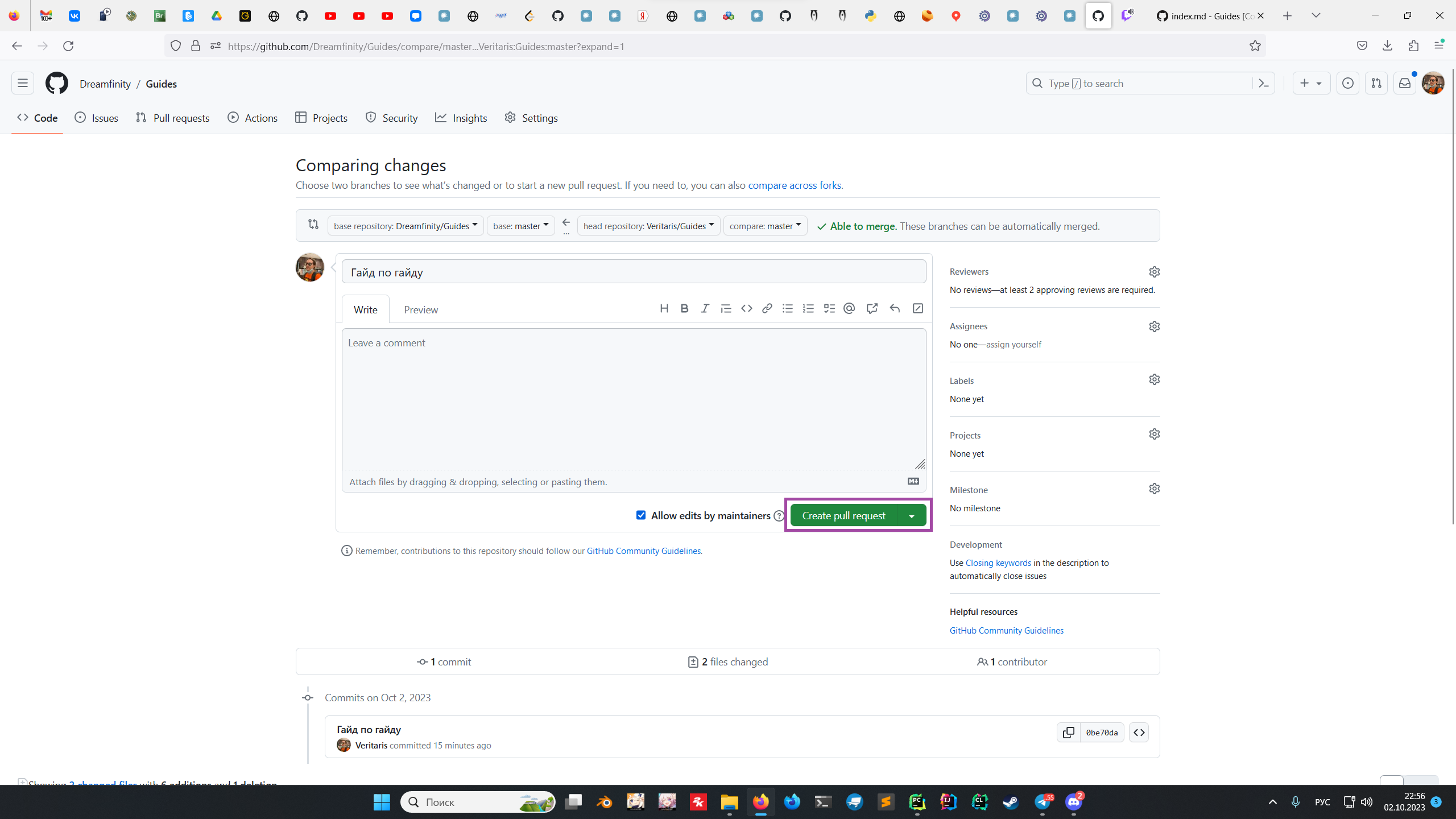Insert code formatting icon
The image size is (1456, 819).
coord(746,308)
